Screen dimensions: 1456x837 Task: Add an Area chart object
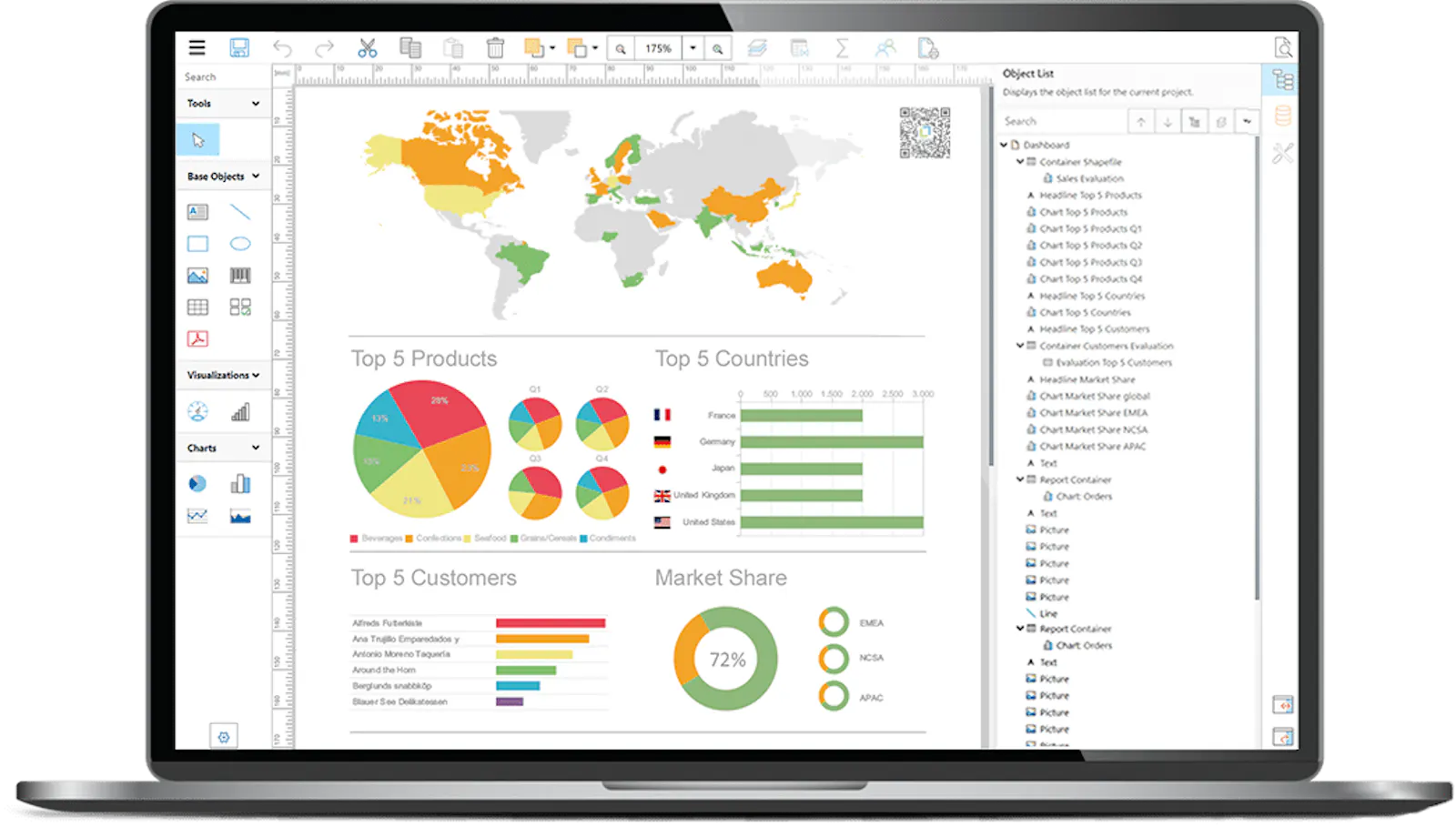pyautogui.click(x=240, y=516)
